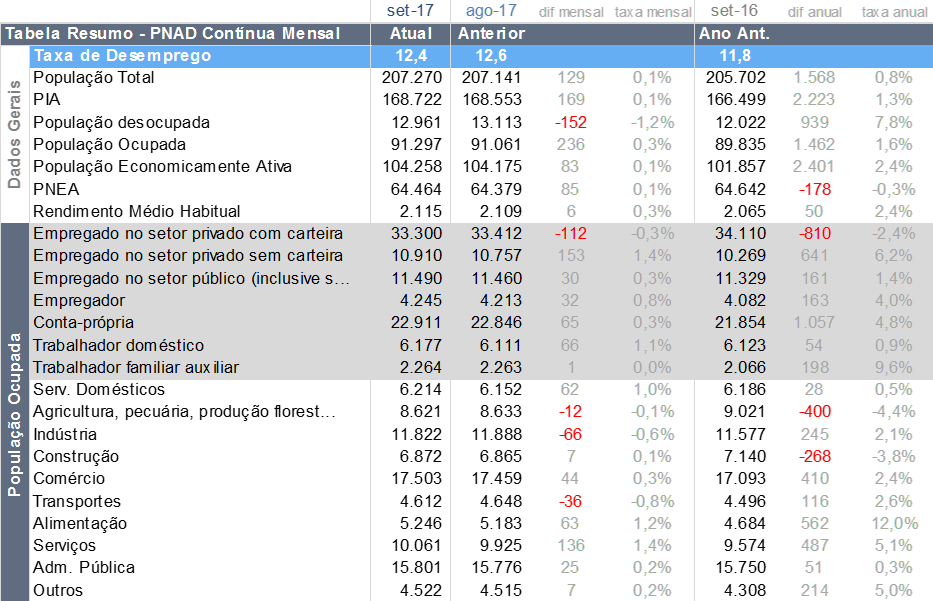Click 'População desocupada' row label
933x601 pixels.
point(121,123)
